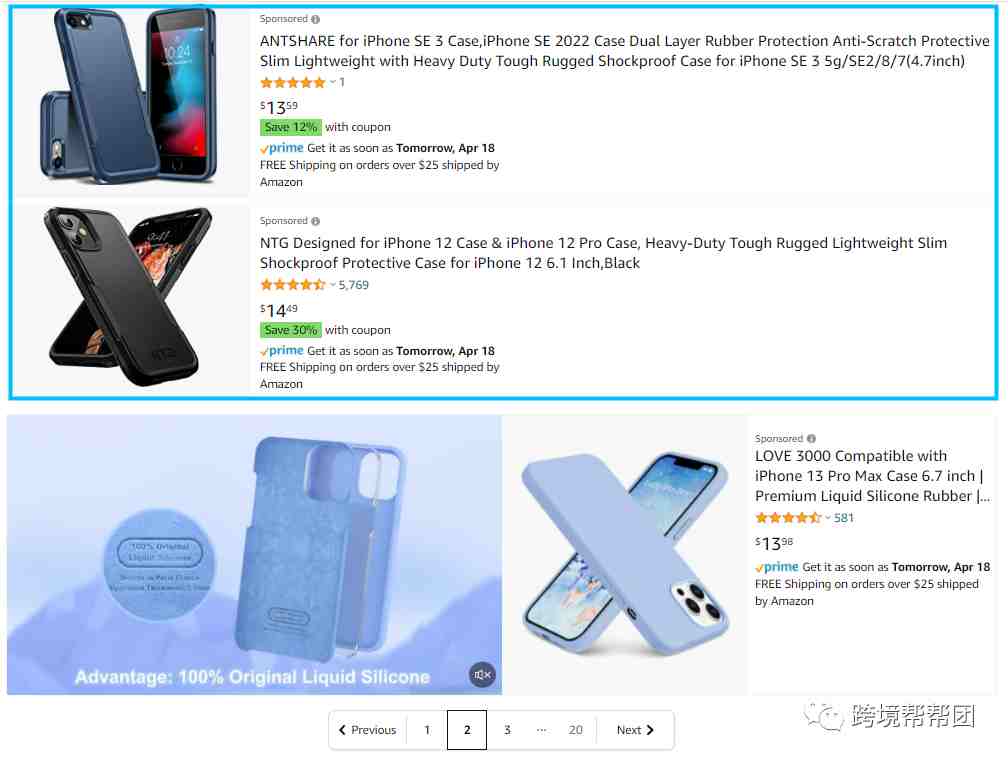The height and width of the screenshot is (760, 1008).
Task: Click info icon beside LOVE 3000 Sponsored label
Action: [x=811, y=439]
